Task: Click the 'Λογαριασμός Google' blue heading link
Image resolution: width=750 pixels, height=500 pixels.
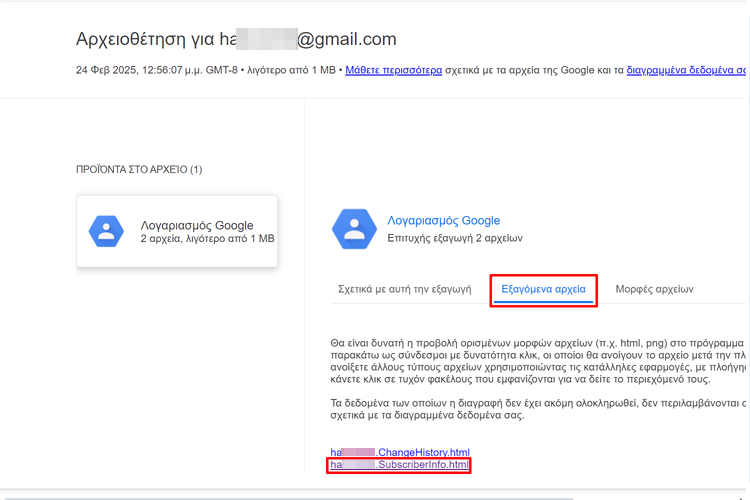Action: [x=443, y=221]
